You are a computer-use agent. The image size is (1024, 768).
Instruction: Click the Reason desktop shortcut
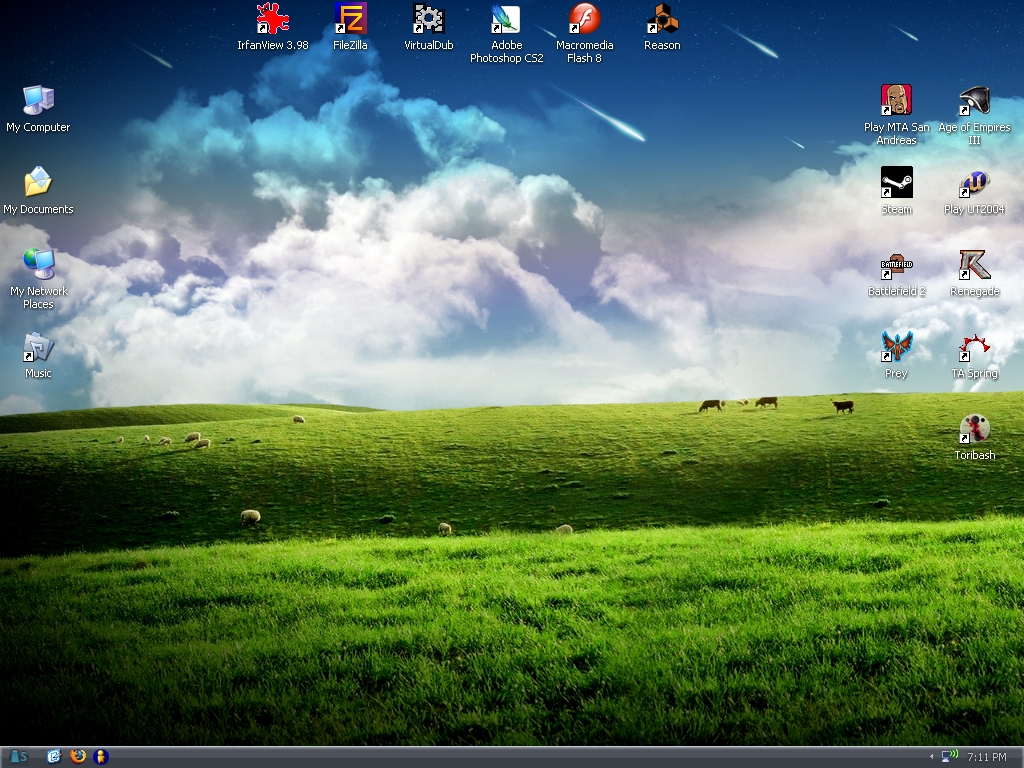point(662,19)
